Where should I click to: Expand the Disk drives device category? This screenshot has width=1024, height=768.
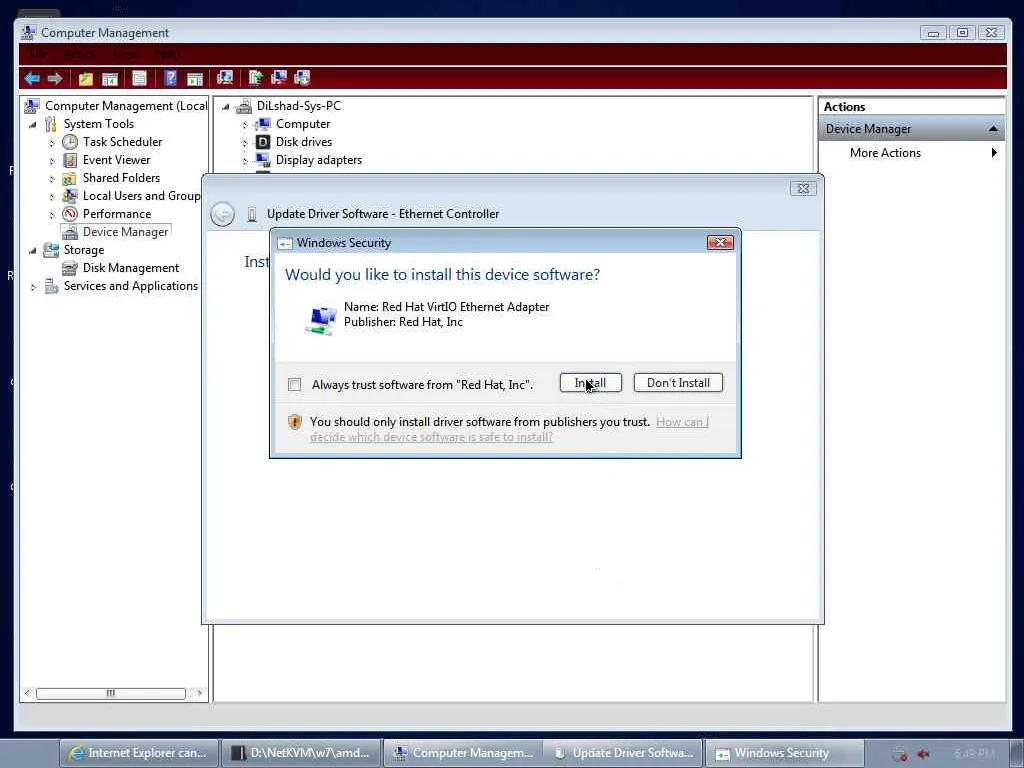click(245, 142)
